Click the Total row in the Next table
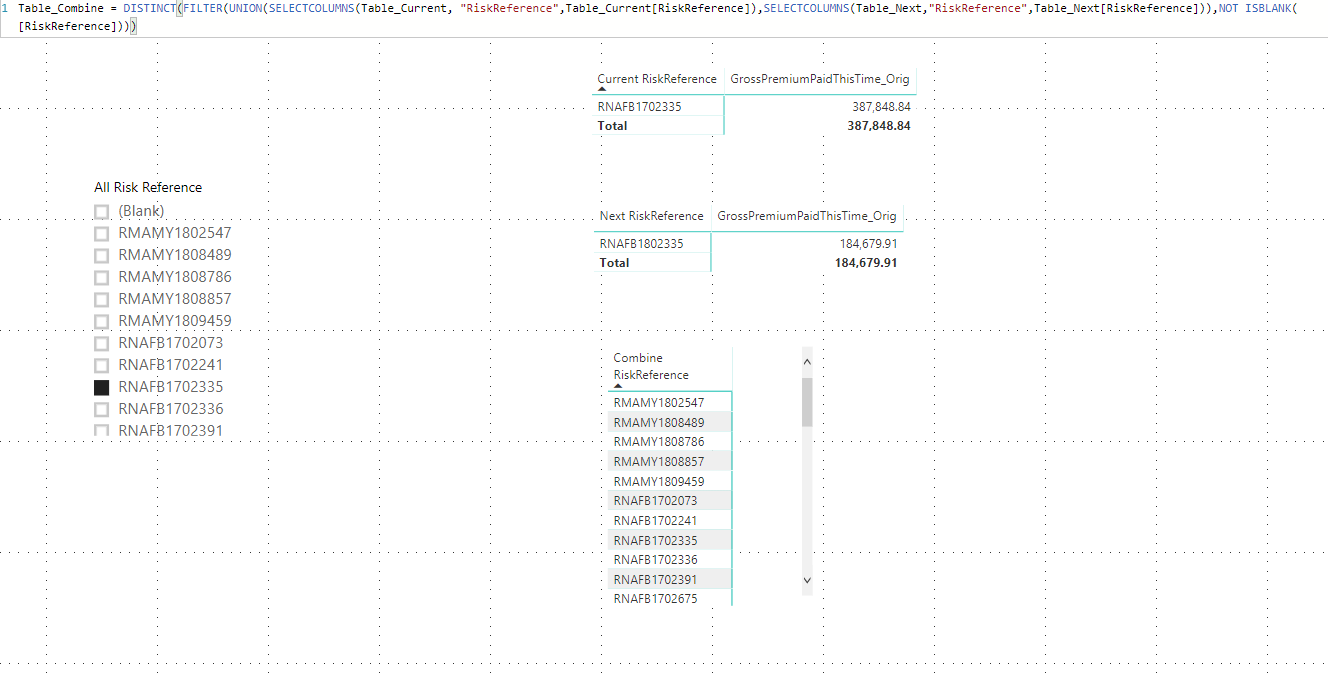This screenshot has height=673, width=1328. [748, 263]
